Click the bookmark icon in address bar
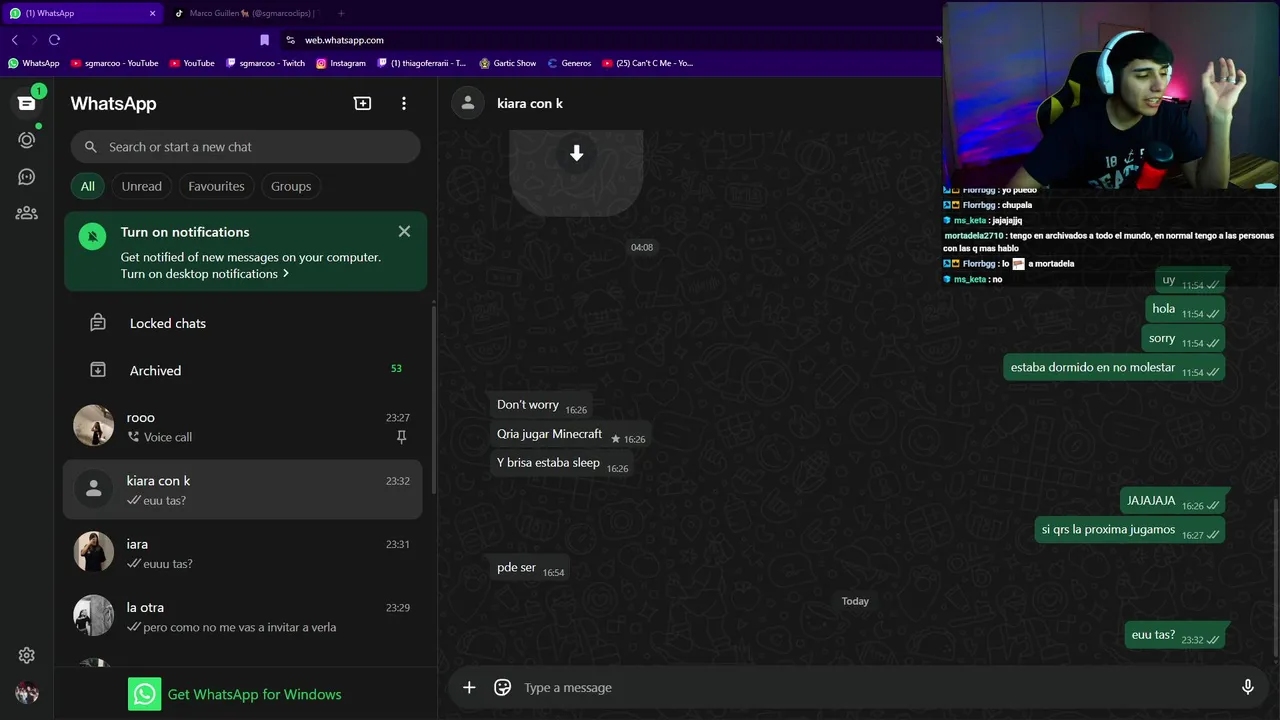 (x=264, y=40)
